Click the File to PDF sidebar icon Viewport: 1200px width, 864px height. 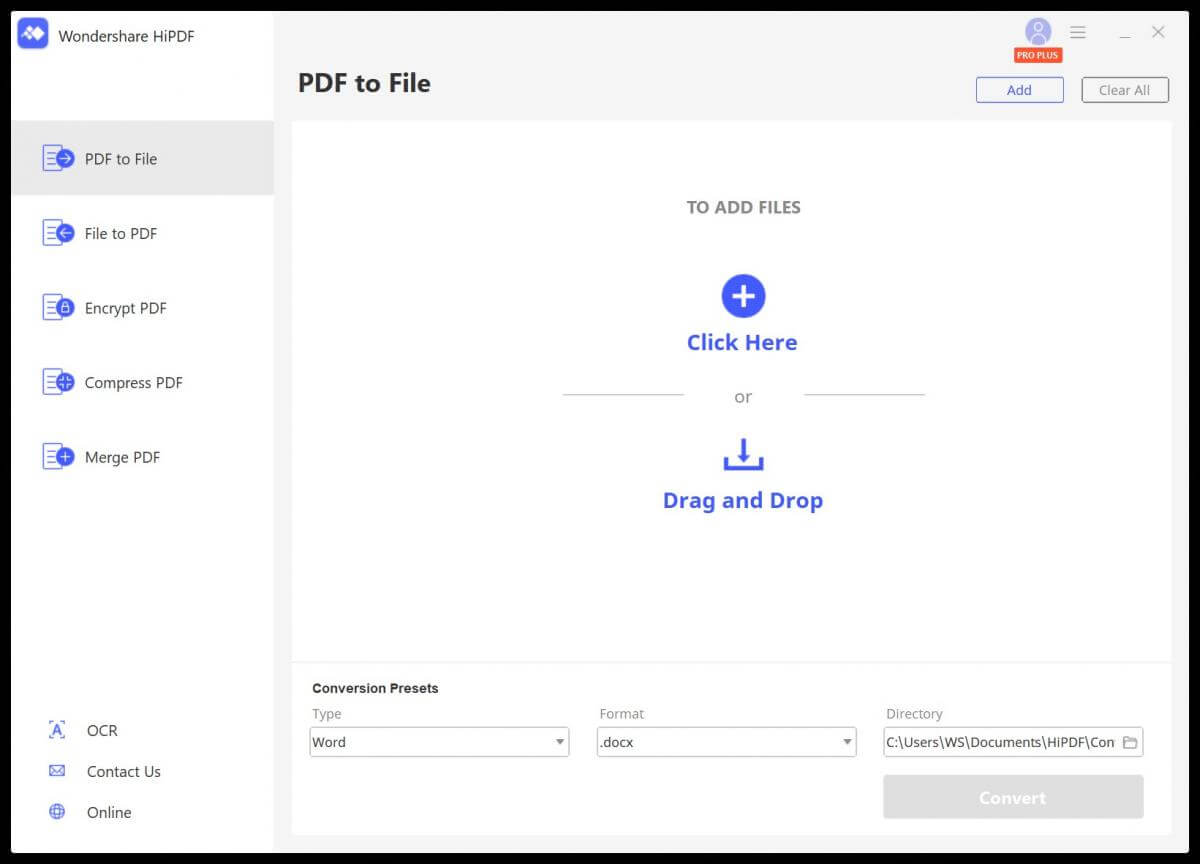coord(58,233)
